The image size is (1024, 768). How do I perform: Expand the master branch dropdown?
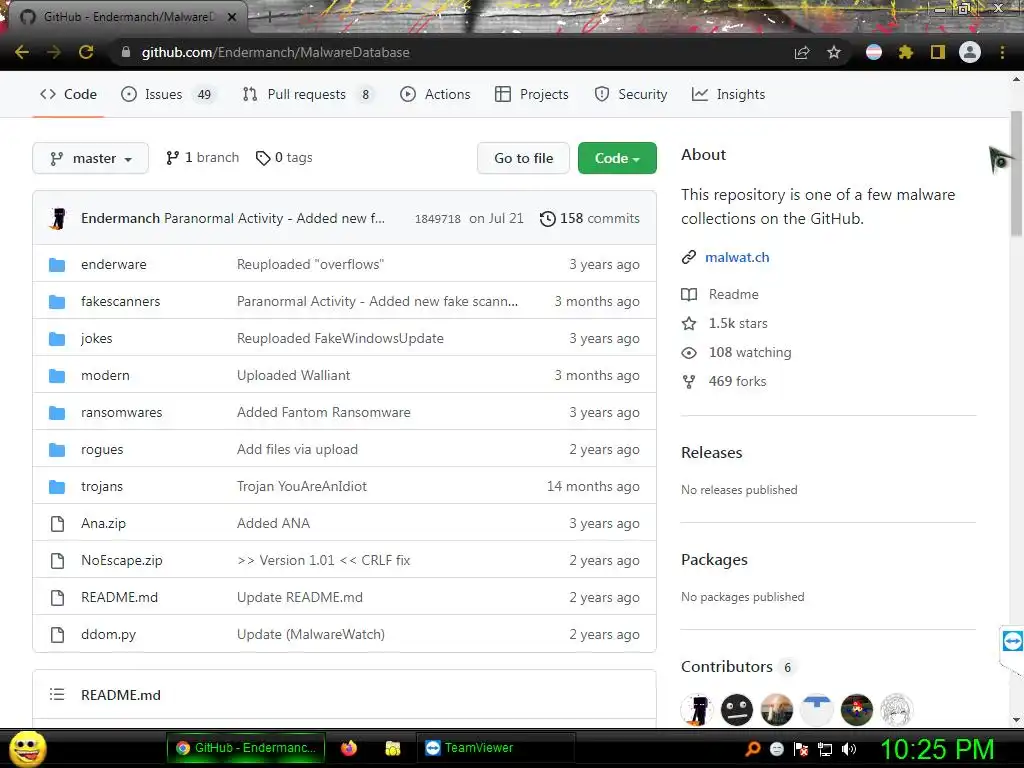90,158
